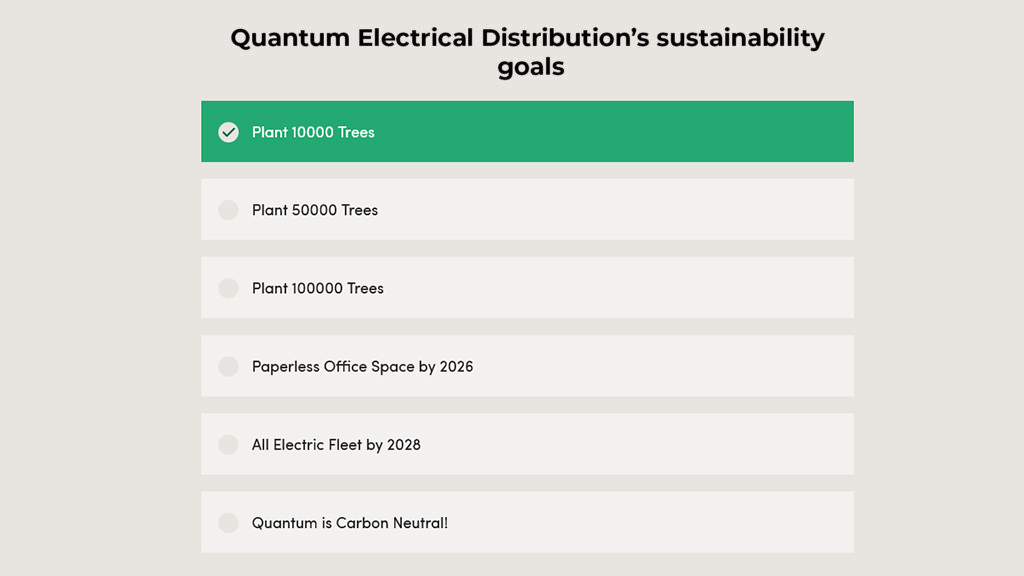Screen dimensions: 1024x576
Task: Click 'Quantum is Carbon Neutral!' text
Action: pos(350,522)
